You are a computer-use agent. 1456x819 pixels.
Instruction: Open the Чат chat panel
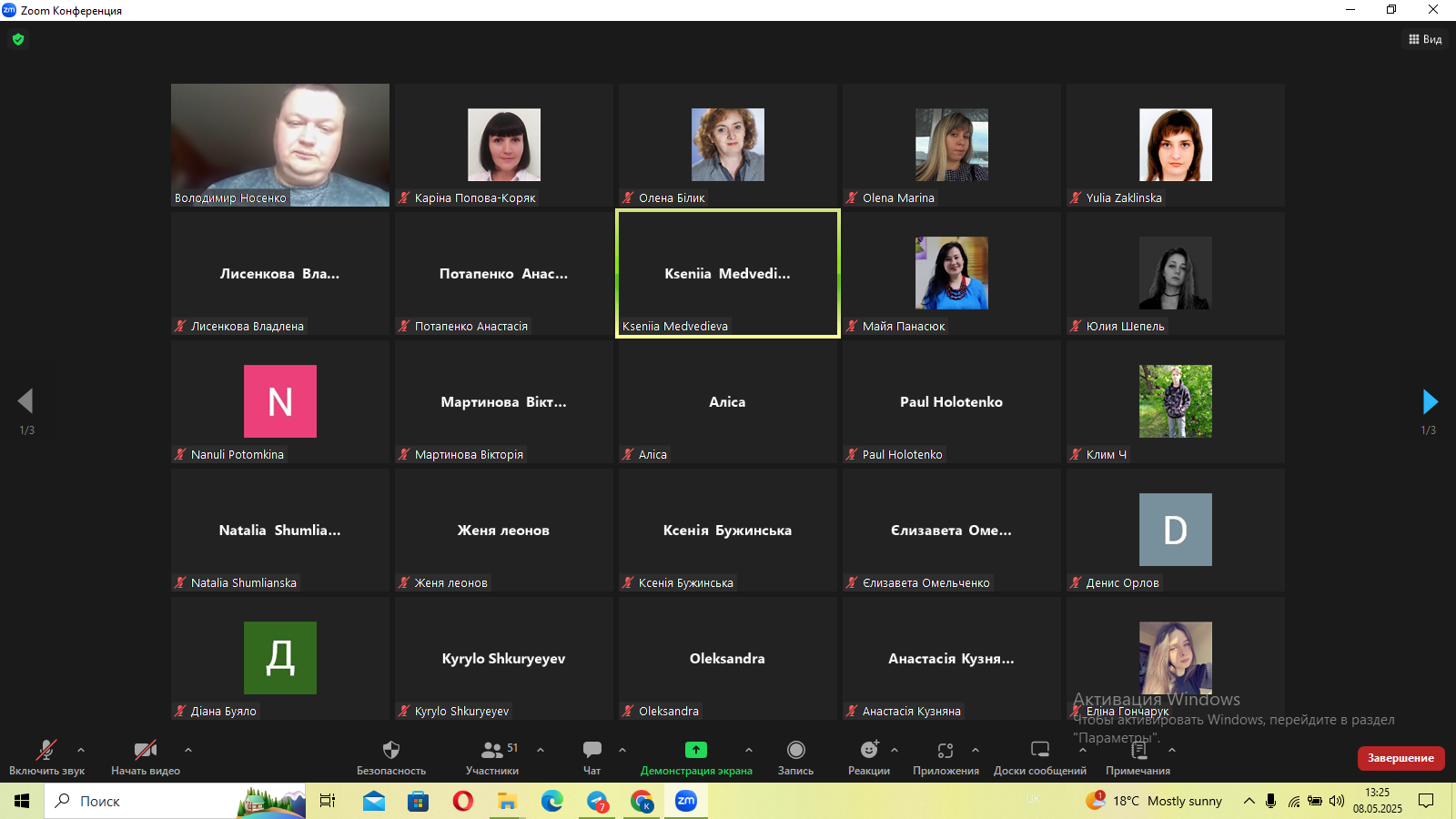tap(592, 757)
